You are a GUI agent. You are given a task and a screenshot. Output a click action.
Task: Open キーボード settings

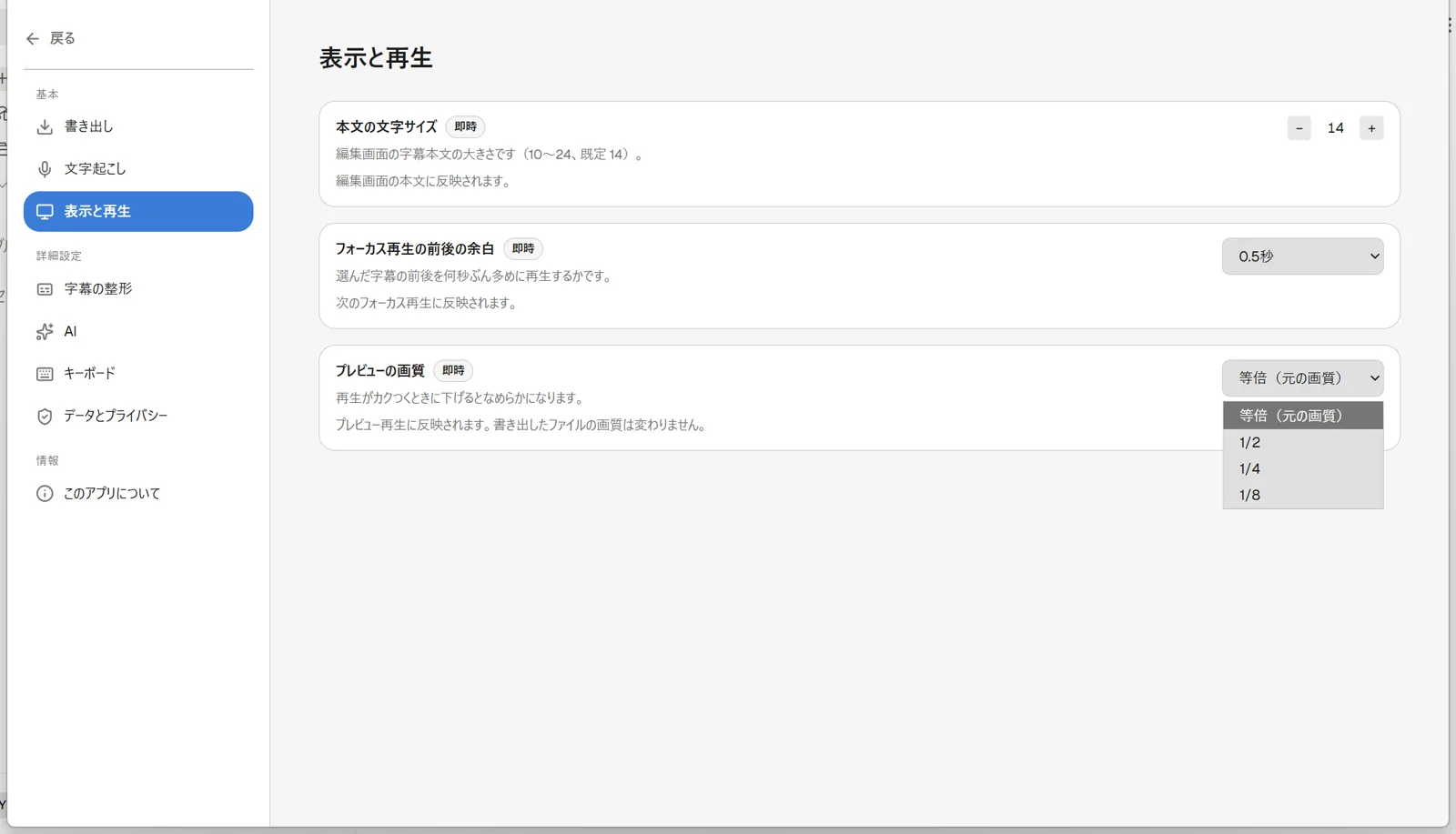(x=138, y=374)
